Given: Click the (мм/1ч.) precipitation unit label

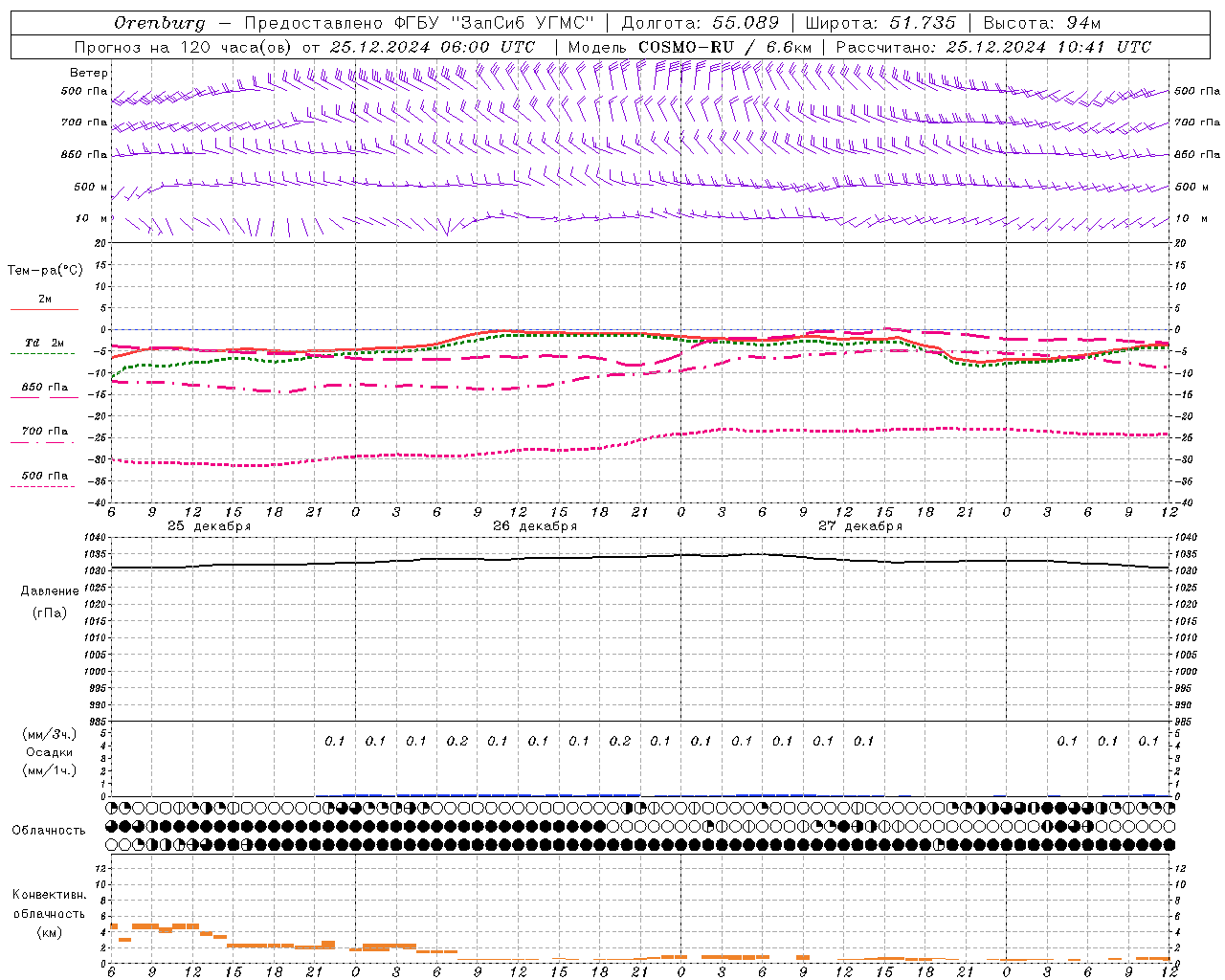Looking at the screenshot, I should click(x=50, y=770).
